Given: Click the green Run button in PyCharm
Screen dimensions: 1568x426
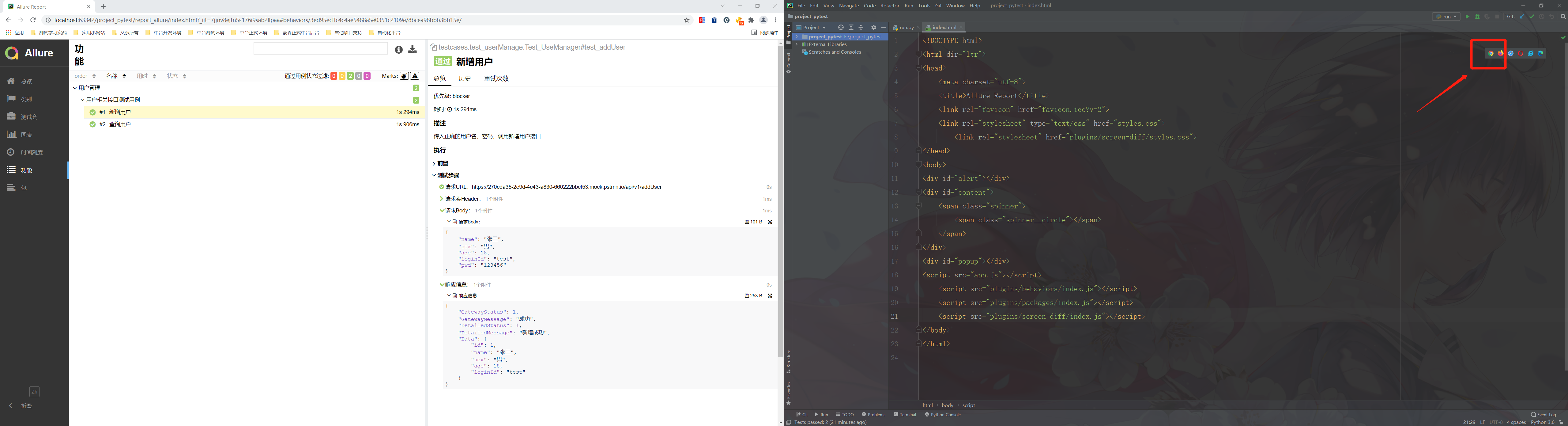Looking at the screenshot, I should pyautogui.click(x=1467, y=17).
